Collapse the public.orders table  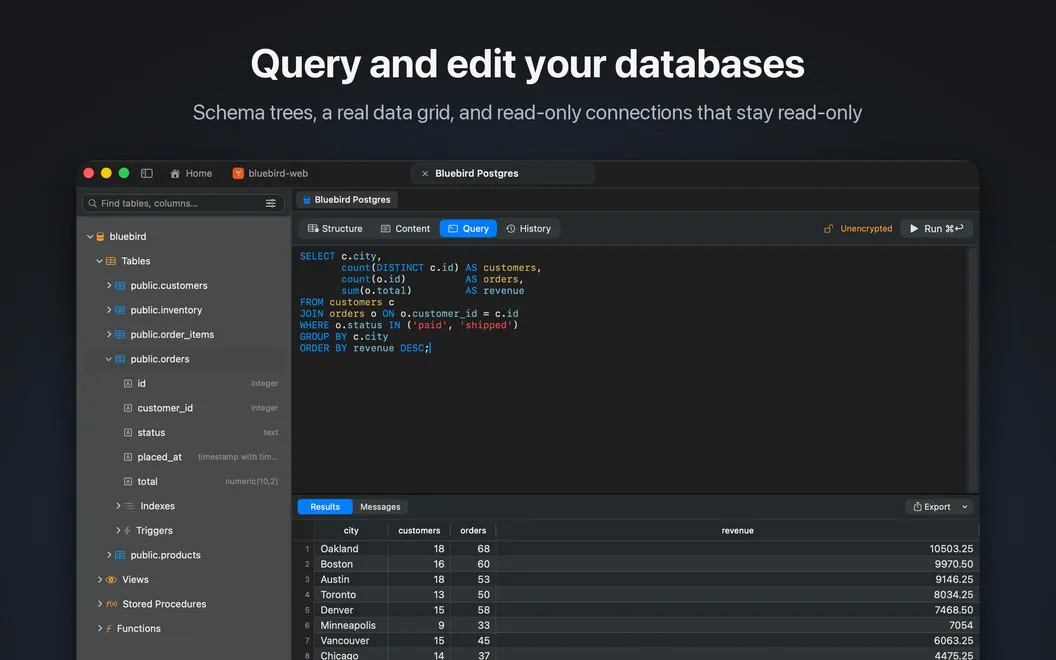(108, 359)
